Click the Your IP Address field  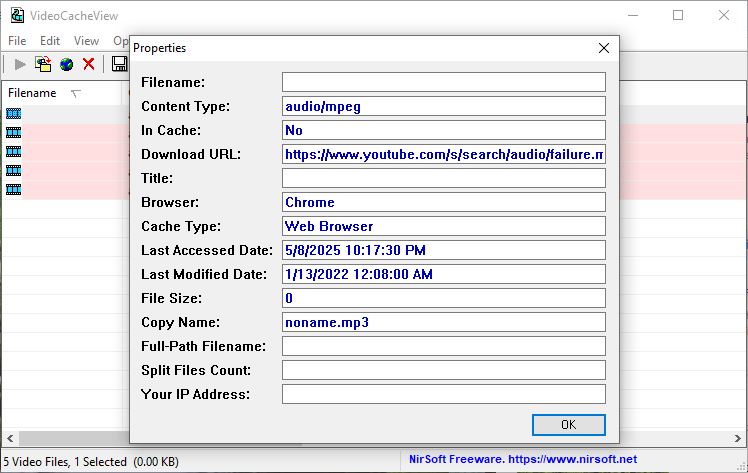[x=444, y=394]
